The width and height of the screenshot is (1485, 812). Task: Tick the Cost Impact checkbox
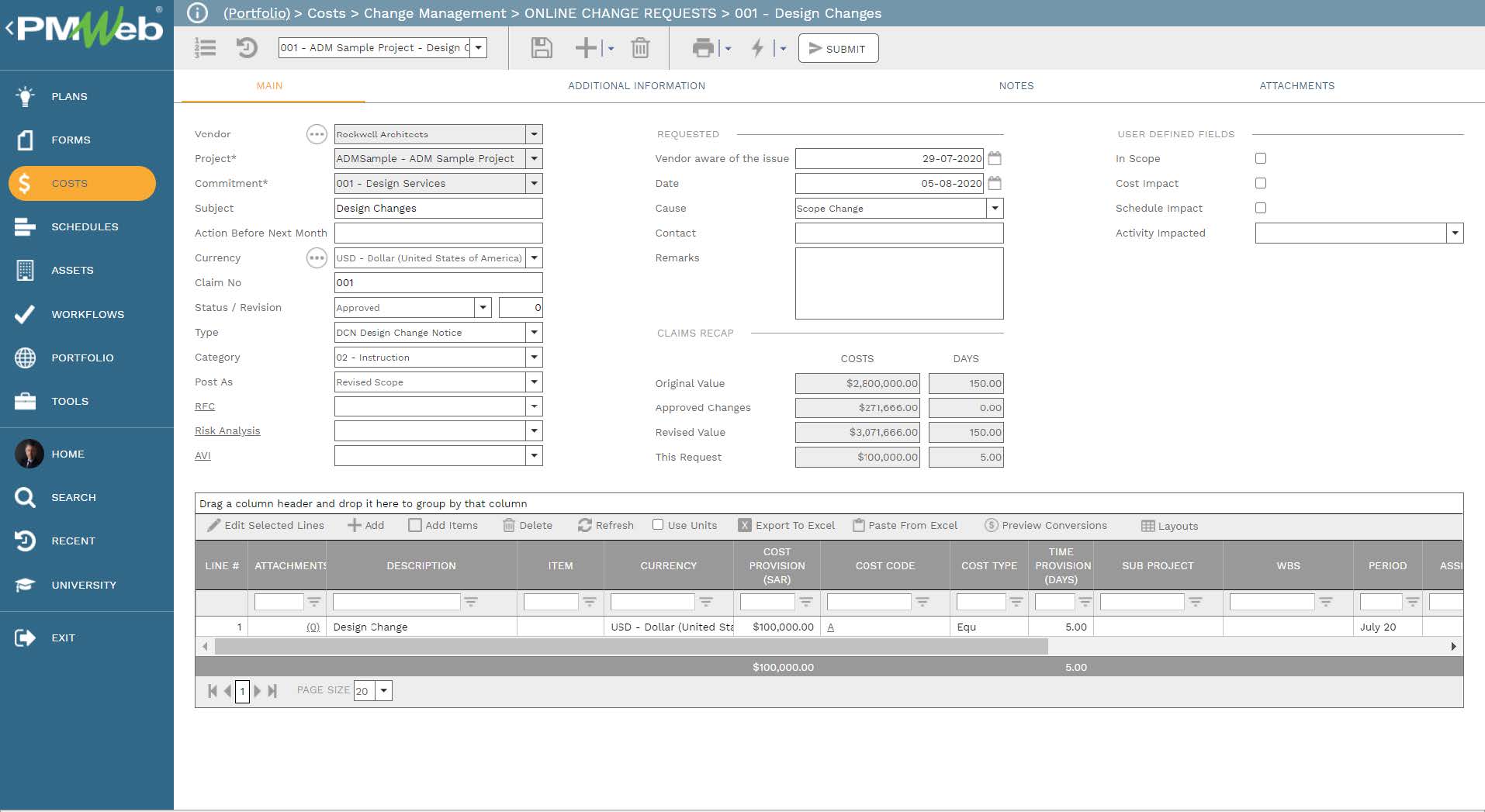coord(1261,183)
